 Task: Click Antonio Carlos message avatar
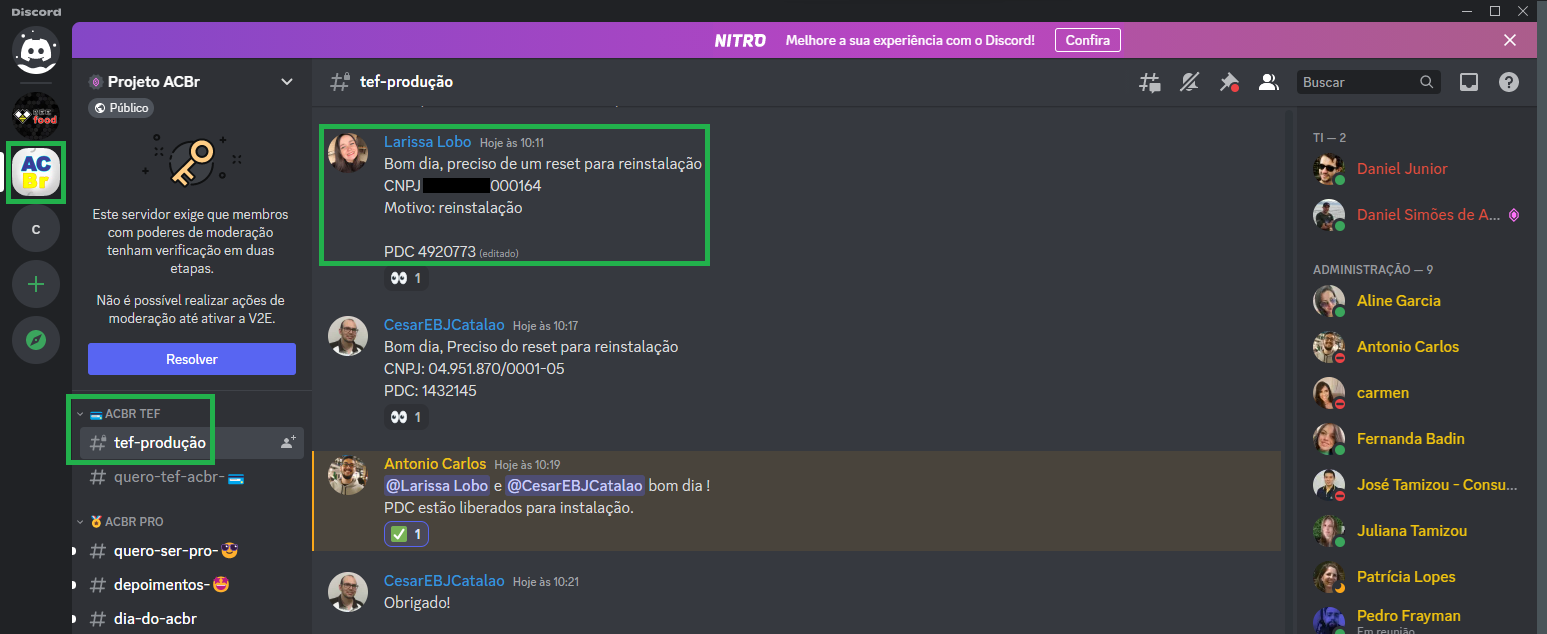(348, 475)
